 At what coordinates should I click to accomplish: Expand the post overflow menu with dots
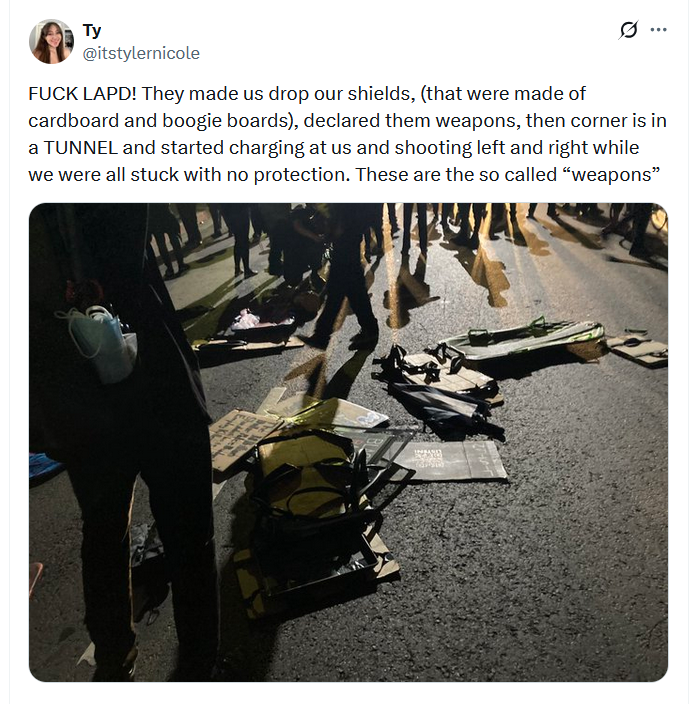(658, 30)
